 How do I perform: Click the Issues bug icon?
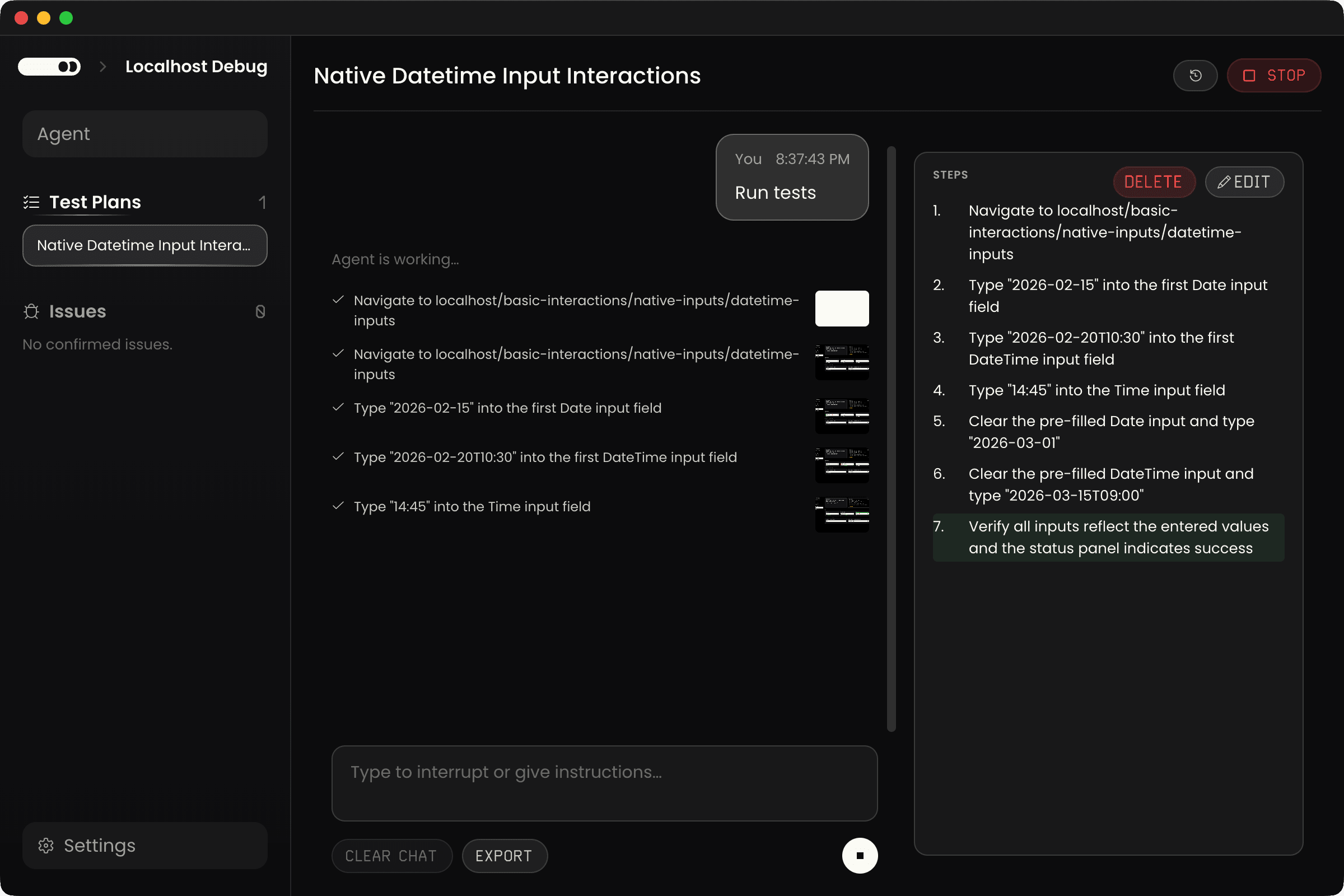click(31, 311)
